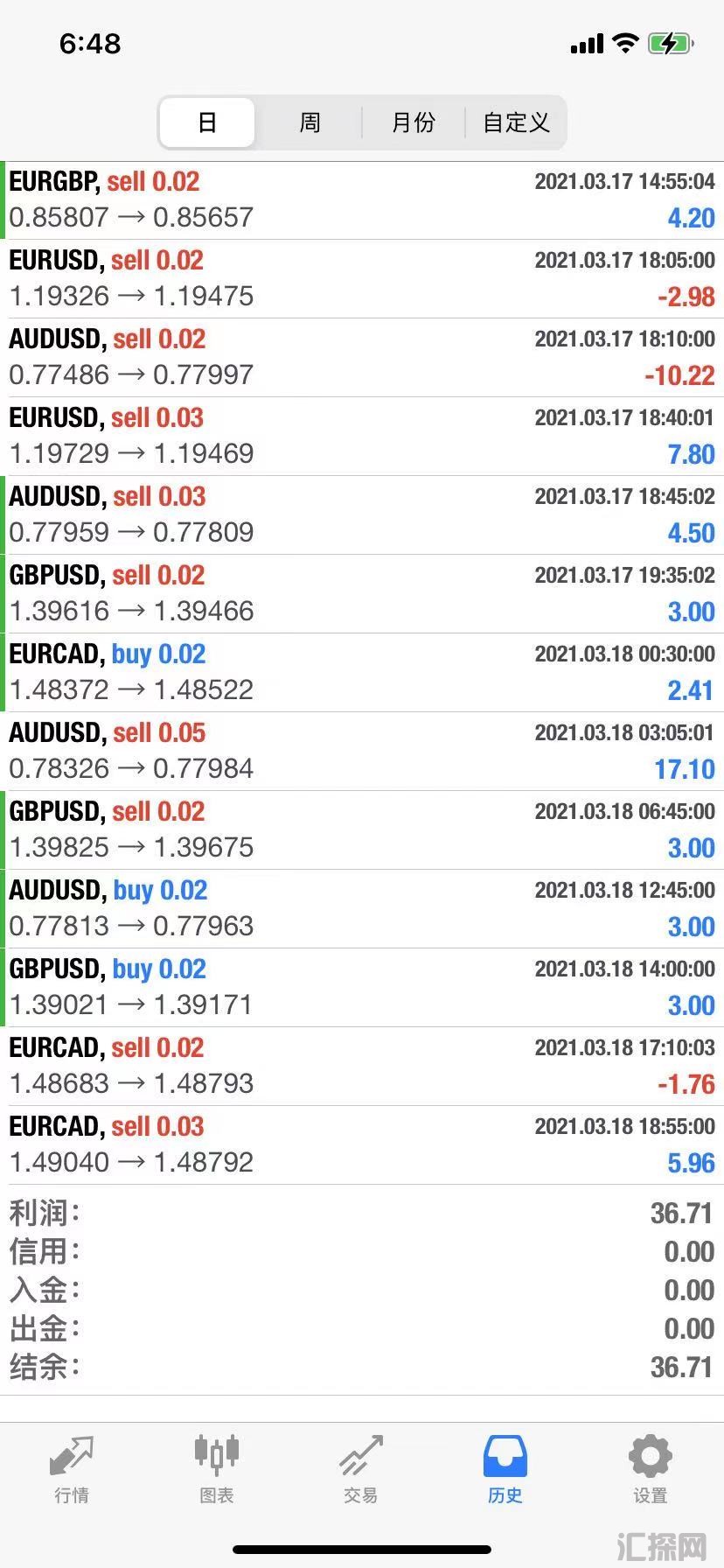Select the EURCAD buy 0.02 trade row
Image resolution: width=724 pixels, height=1568 pixels.
pyautogui.click(x=362, y=673)
